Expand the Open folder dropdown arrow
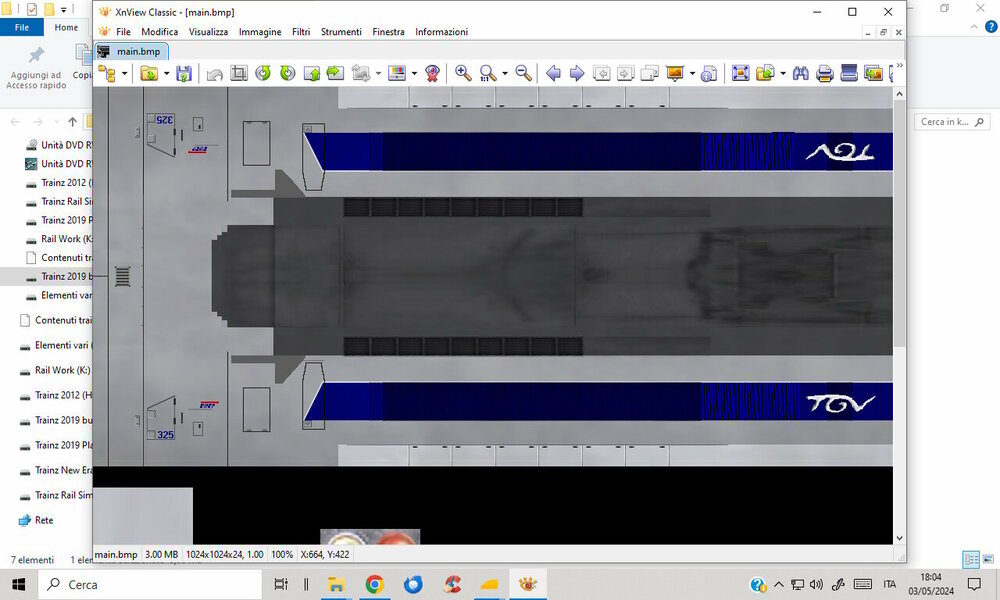The height and width of the screenshot is (600, 1000). [166, 73]
